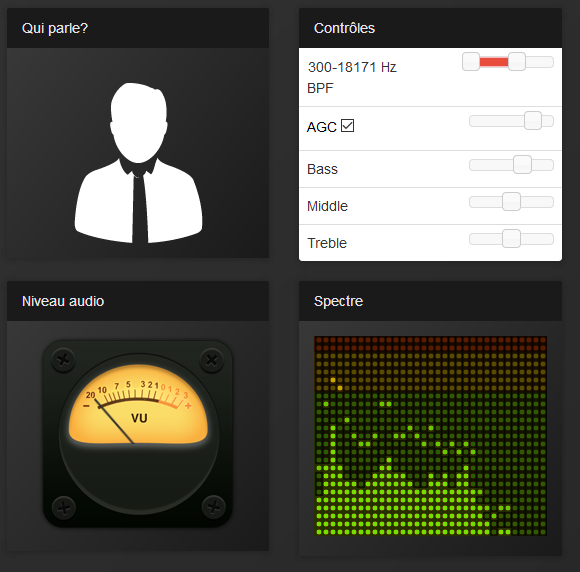This screenshot has width=580, height=572.
Task: Click the Middle slider handle
Action: pyautogui.click(x=512, y=202)
